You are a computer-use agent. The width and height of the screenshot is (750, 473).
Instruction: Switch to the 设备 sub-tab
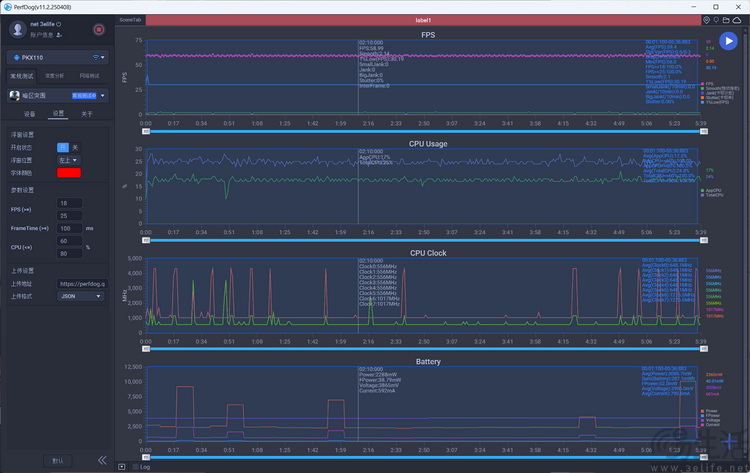30,114
